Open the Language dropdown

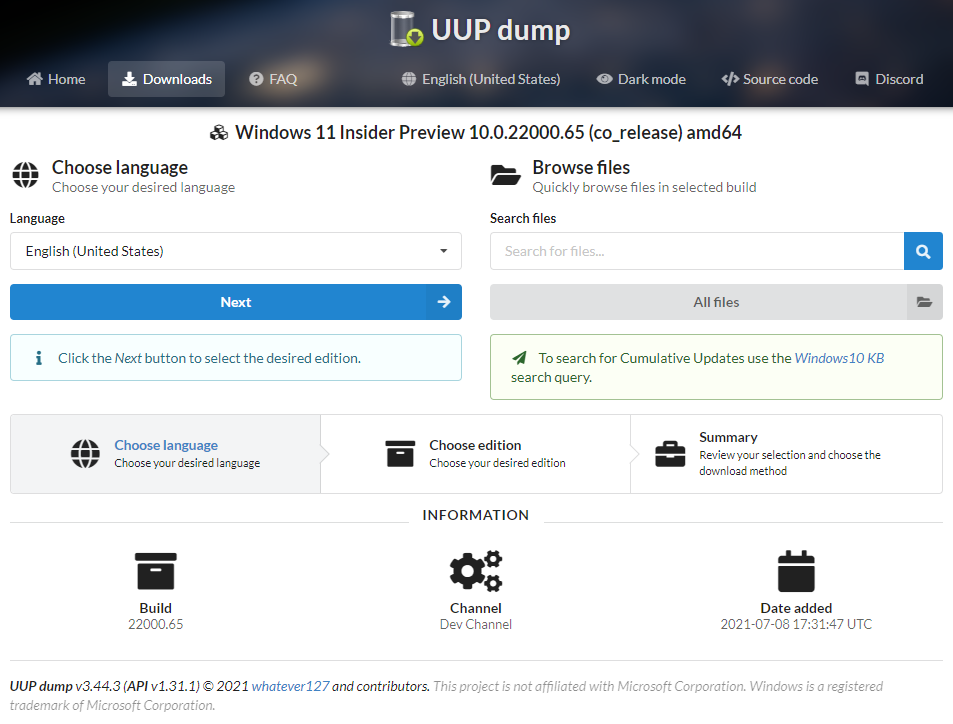pos(236,251)
